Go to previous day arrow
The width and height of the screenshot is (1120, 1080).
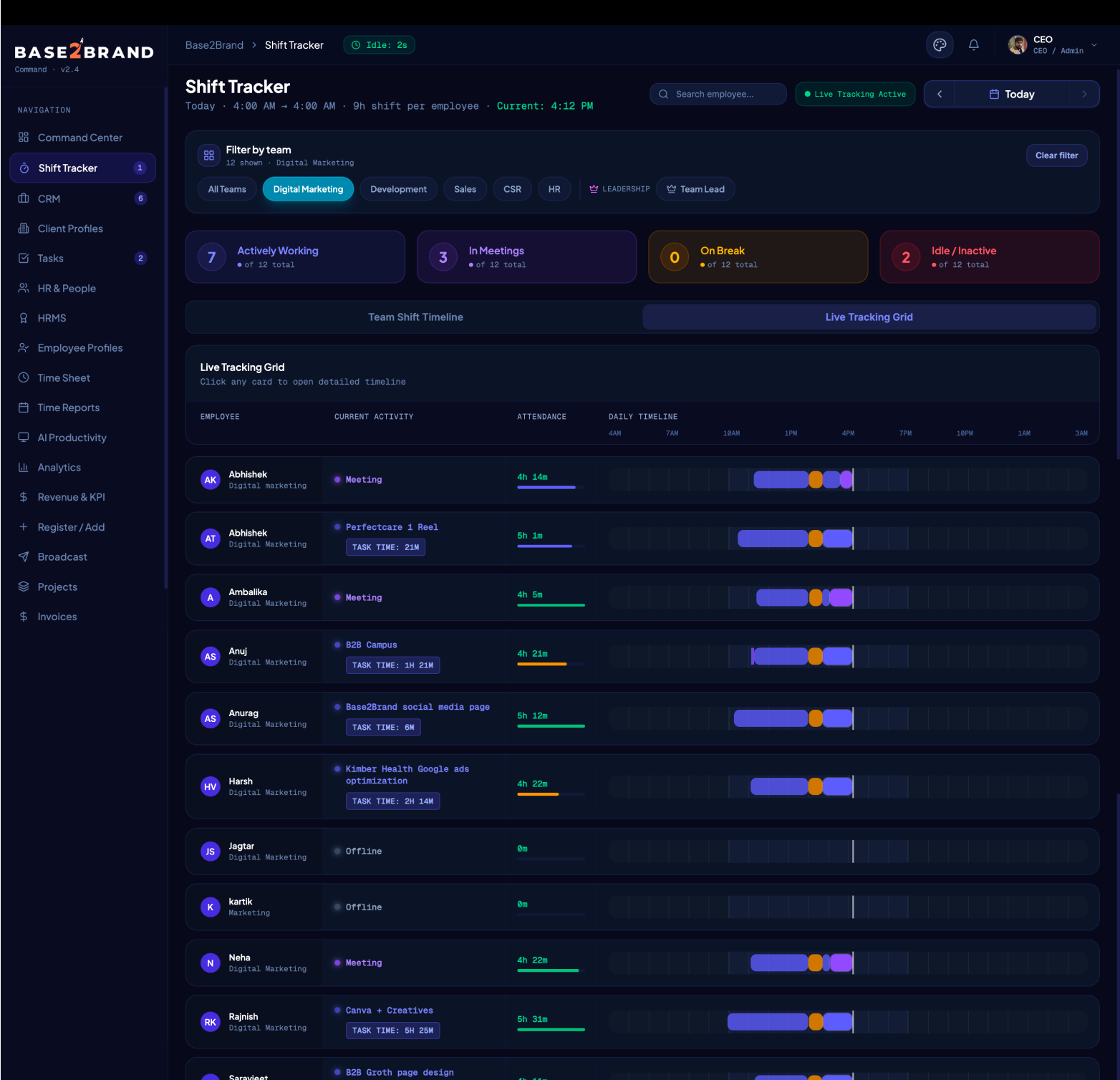pyautogui.click(x=940, y=94)
